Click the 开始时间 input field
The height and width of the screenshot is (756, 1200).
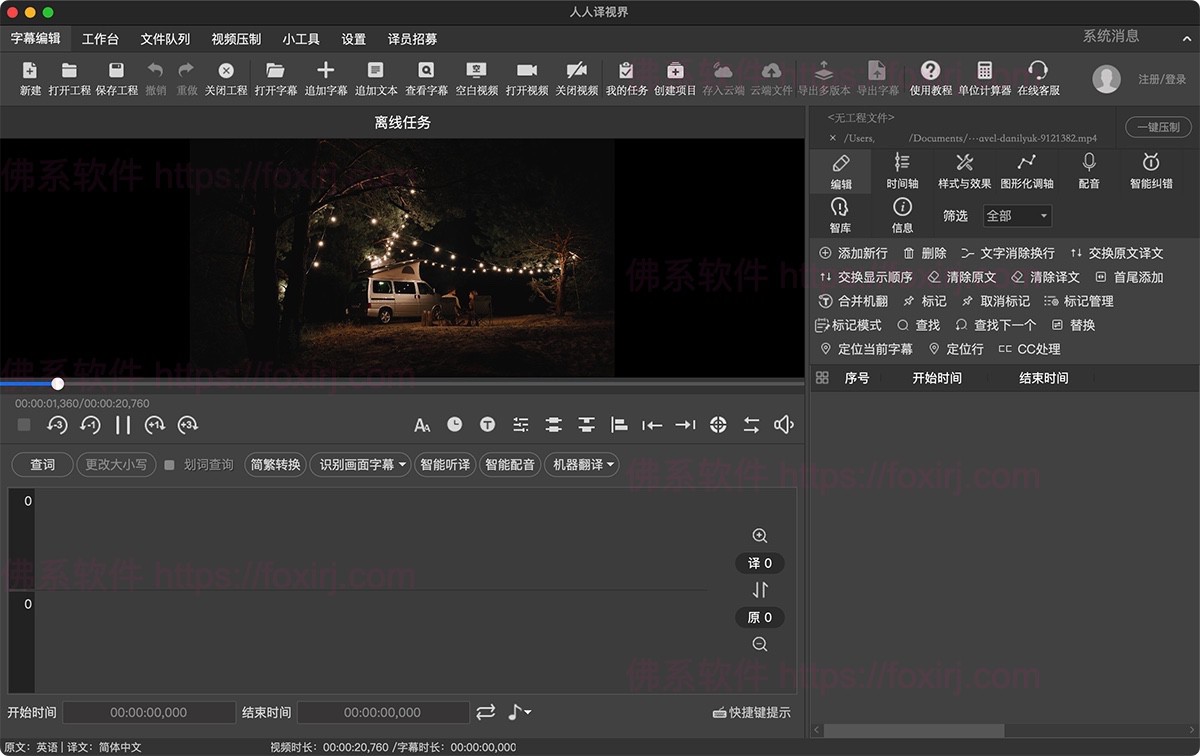149,713
